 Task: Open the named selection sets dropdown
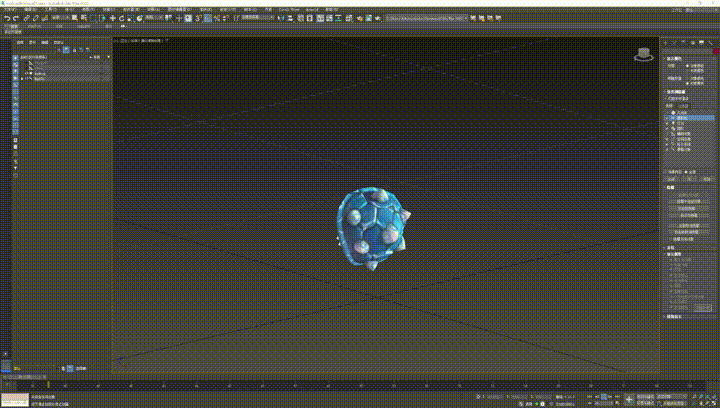257,18
